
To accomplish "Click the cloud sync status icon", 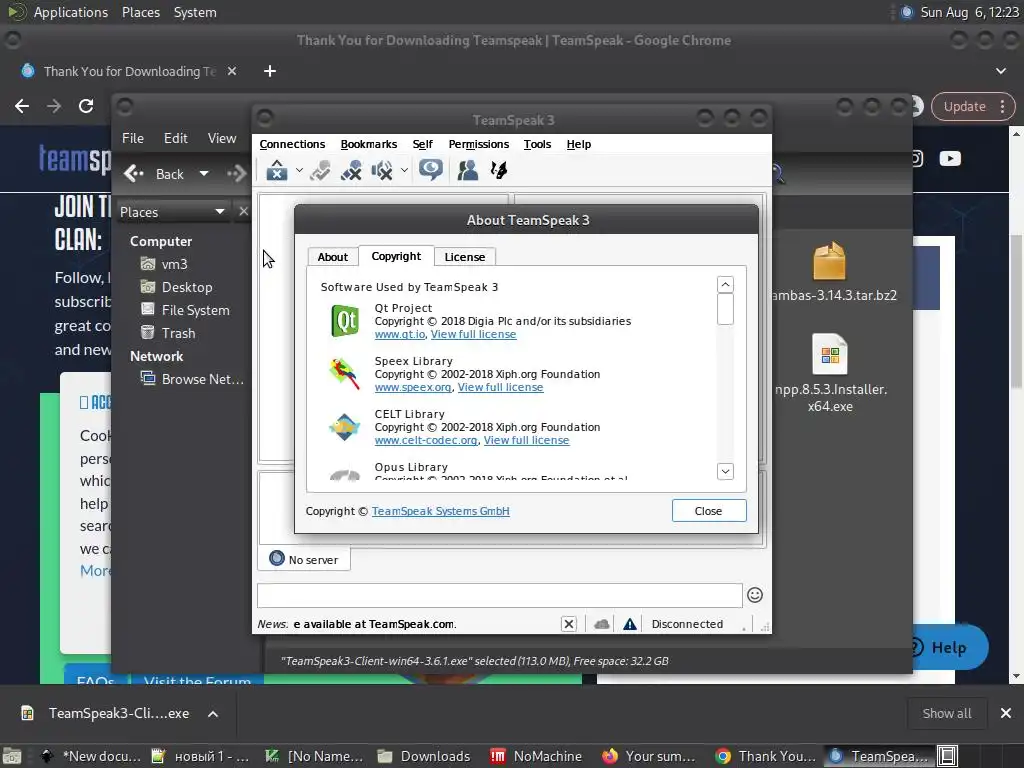I will point(601,624).
